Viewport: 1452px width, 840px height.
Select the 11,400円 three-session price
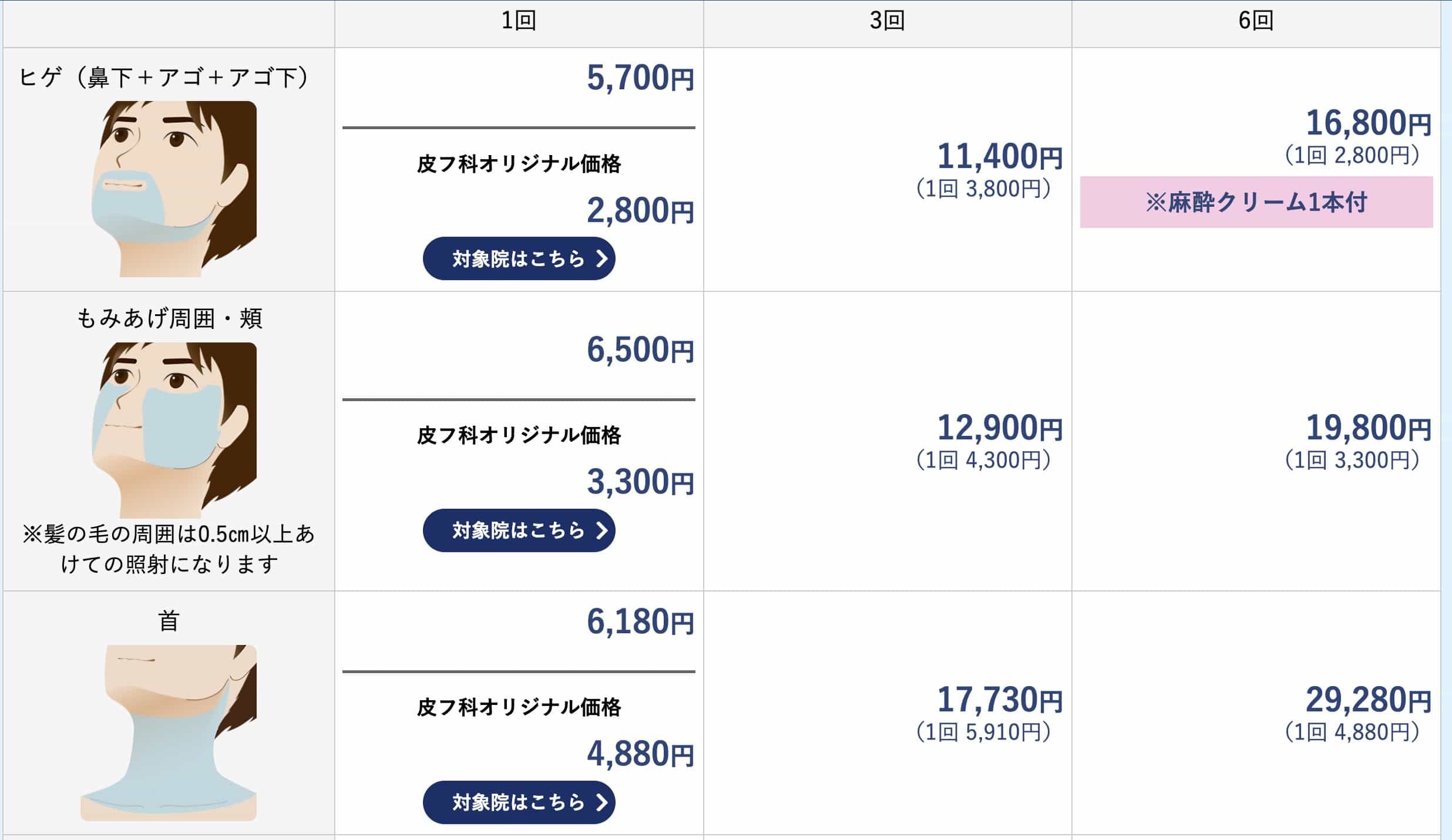pyautogui.click(x=999, y=157)
